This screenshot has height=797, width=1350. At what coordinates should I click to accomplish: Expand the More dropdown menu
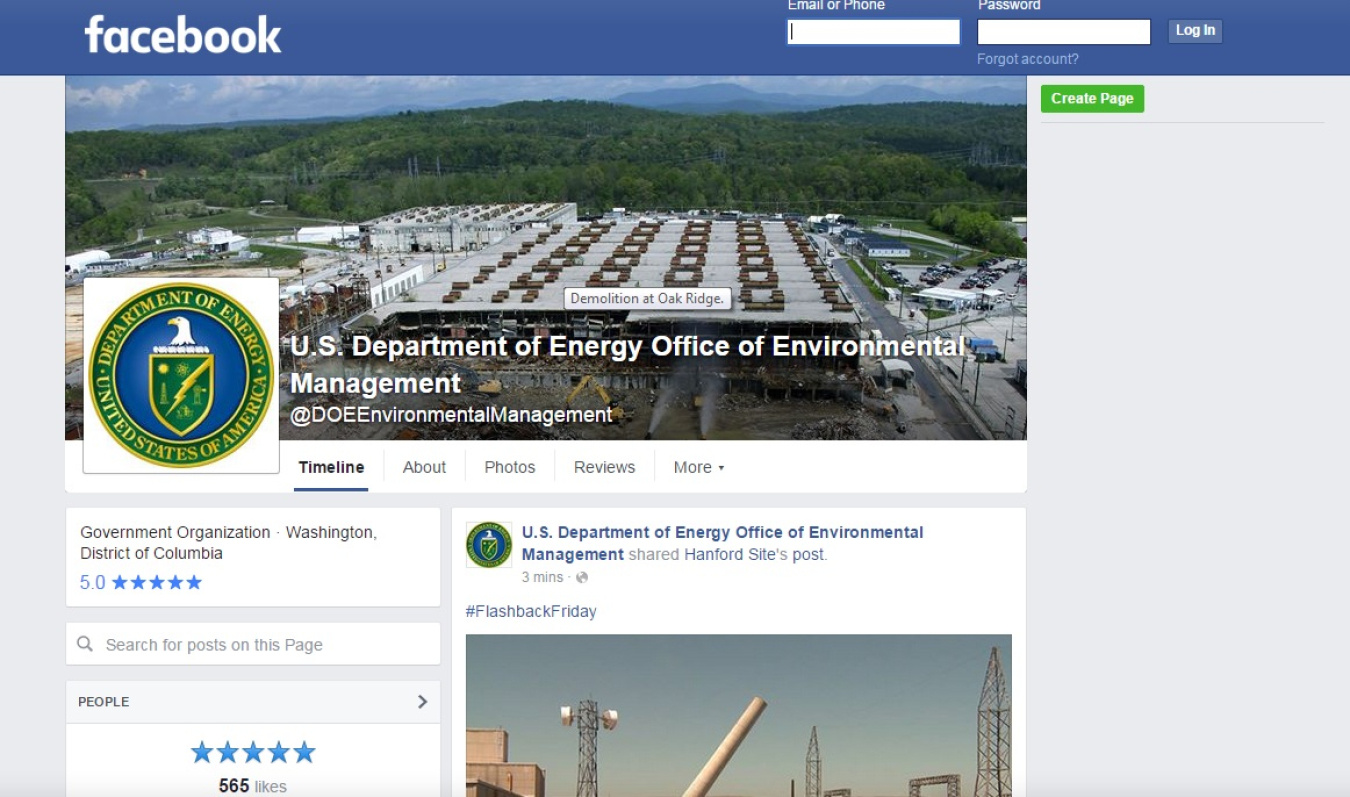698,467
